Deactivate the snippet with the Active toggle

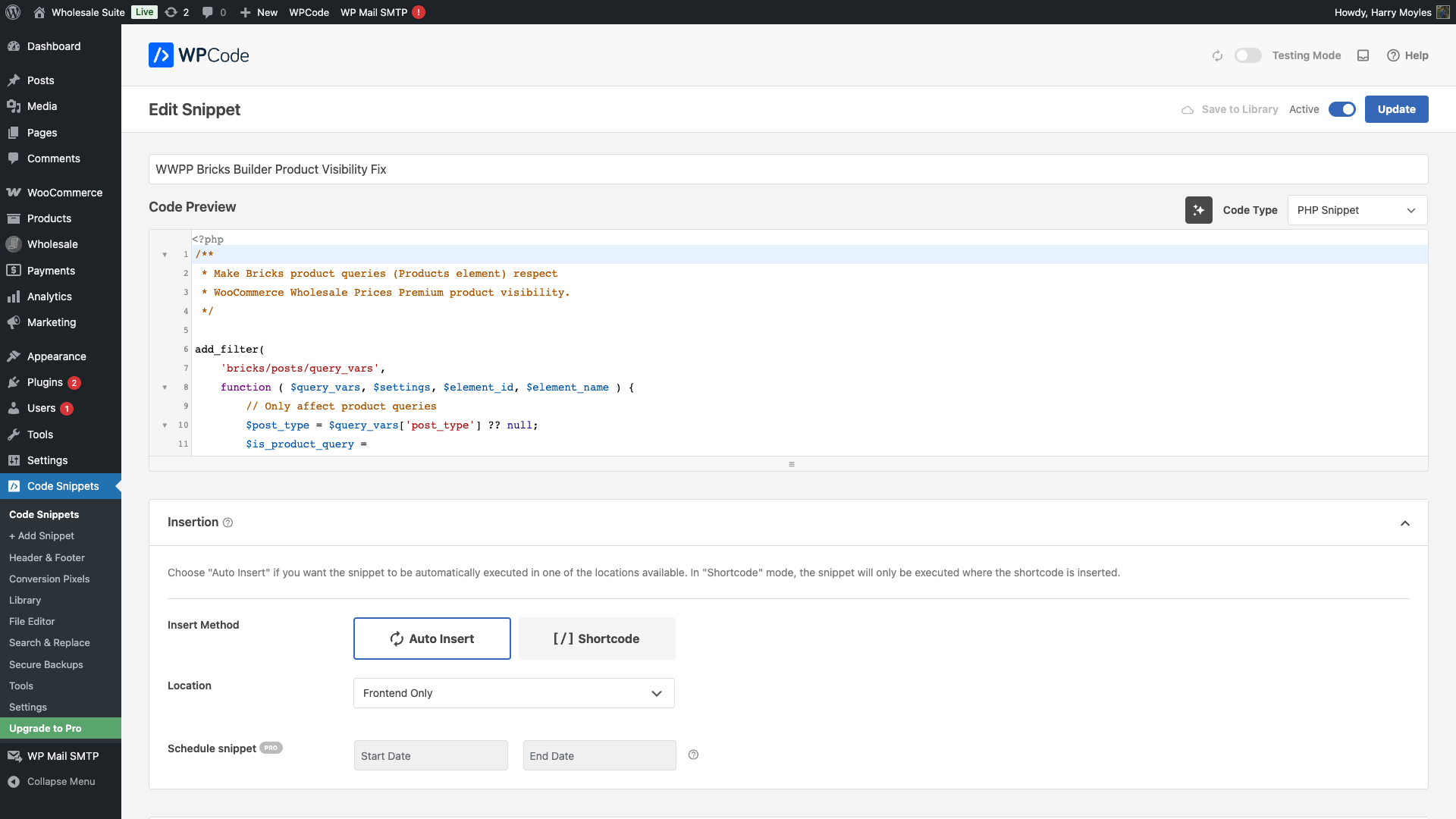click(x=1342, y=109)
